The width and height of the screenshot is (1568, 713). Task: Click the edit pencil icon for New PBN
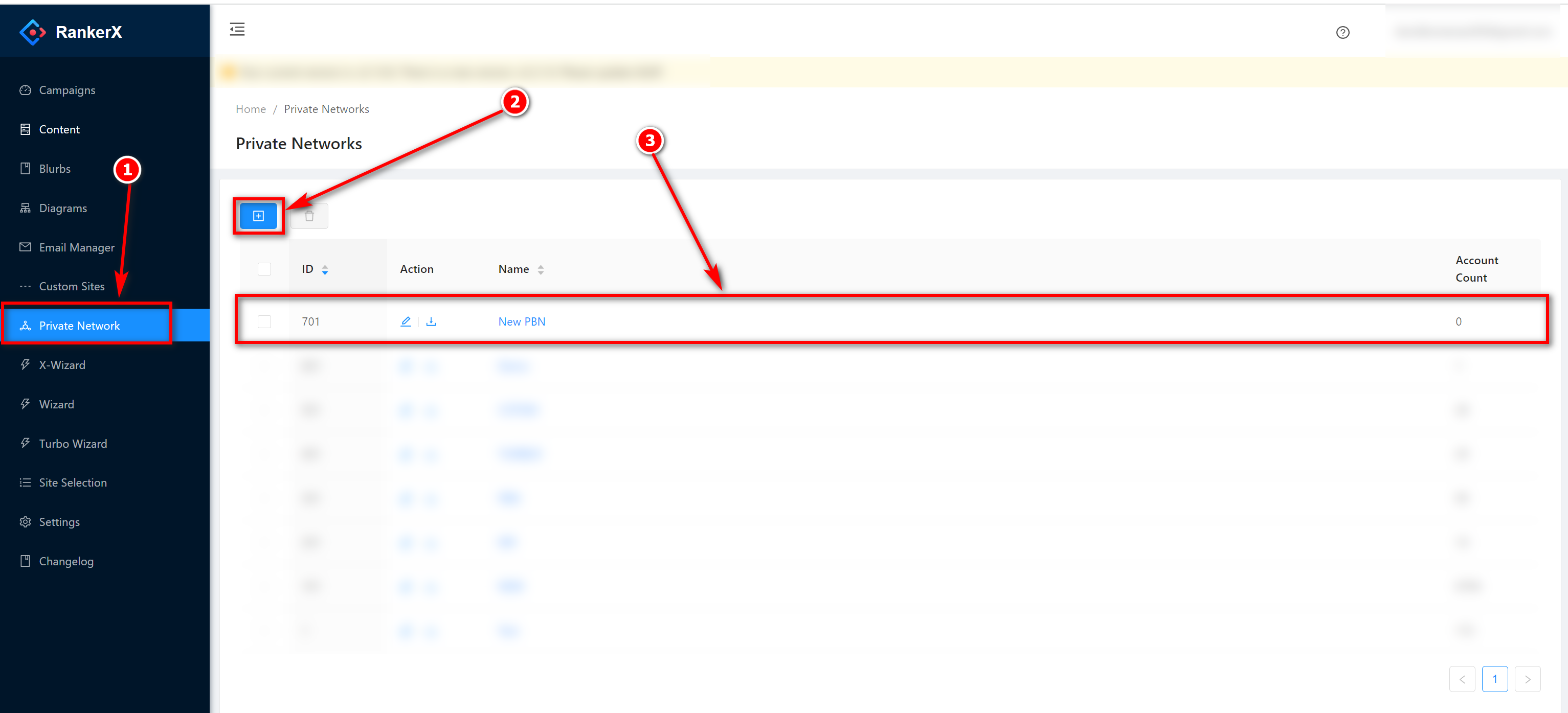(406, 321)
